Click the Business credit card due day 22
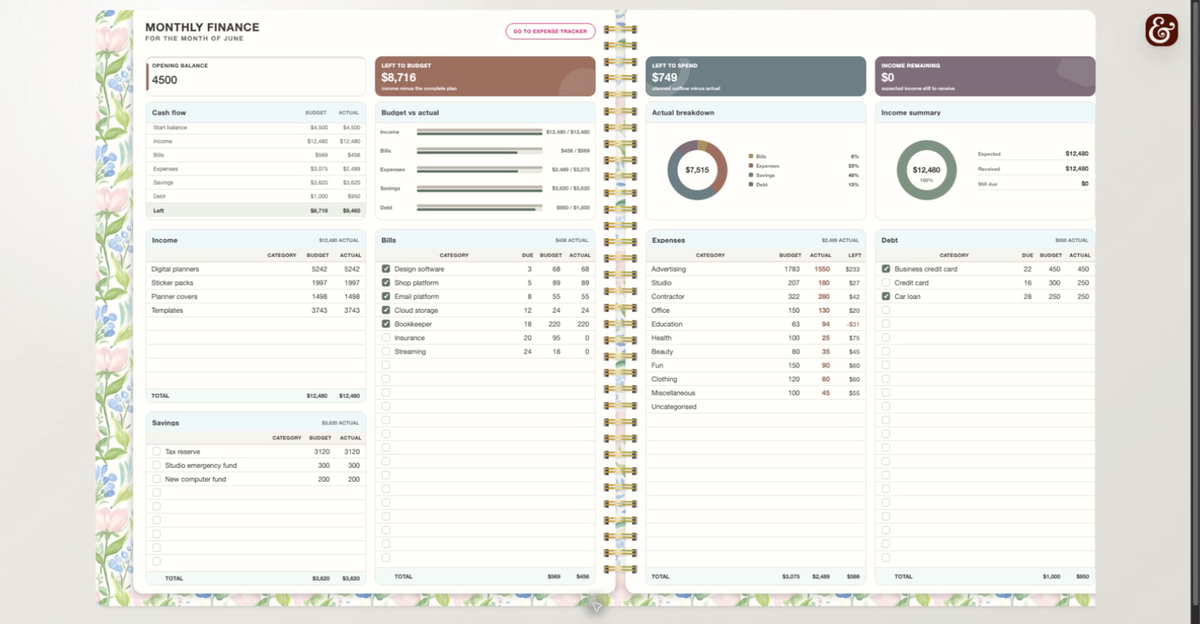The width and height of the screenshot is (1200, 624). (x=1028, y=269)
